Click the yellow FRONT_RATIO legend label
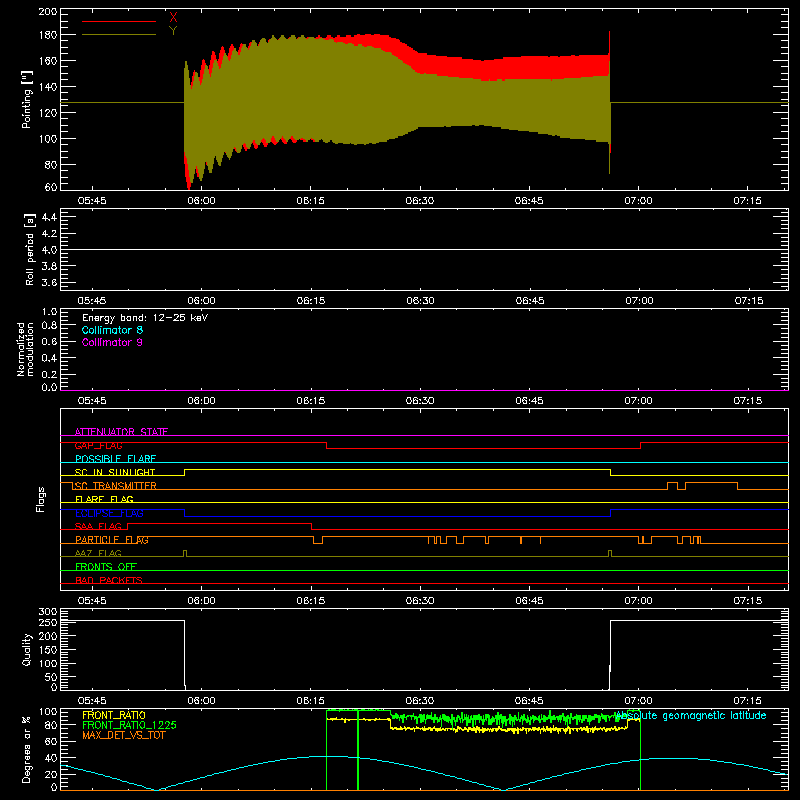The image size is (800, 800). (x=113, y=715)
